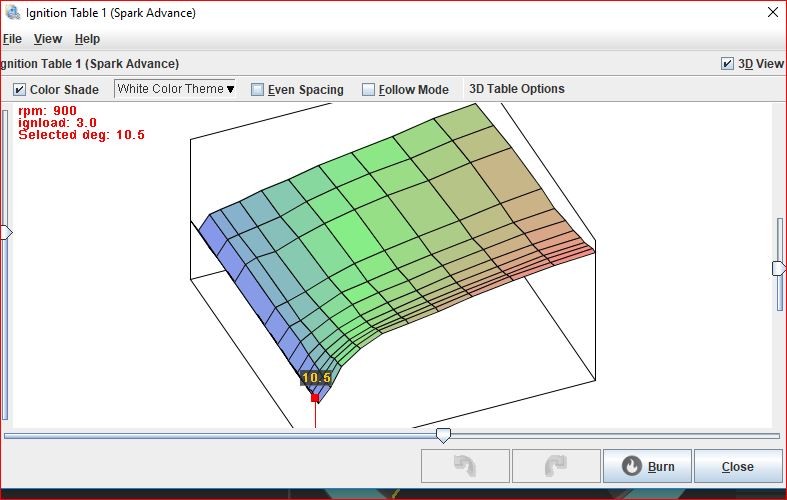This screenshot has height=500, width=787.
Task: Open 3D Table Options menu
Action: click(x=517, y=89)
